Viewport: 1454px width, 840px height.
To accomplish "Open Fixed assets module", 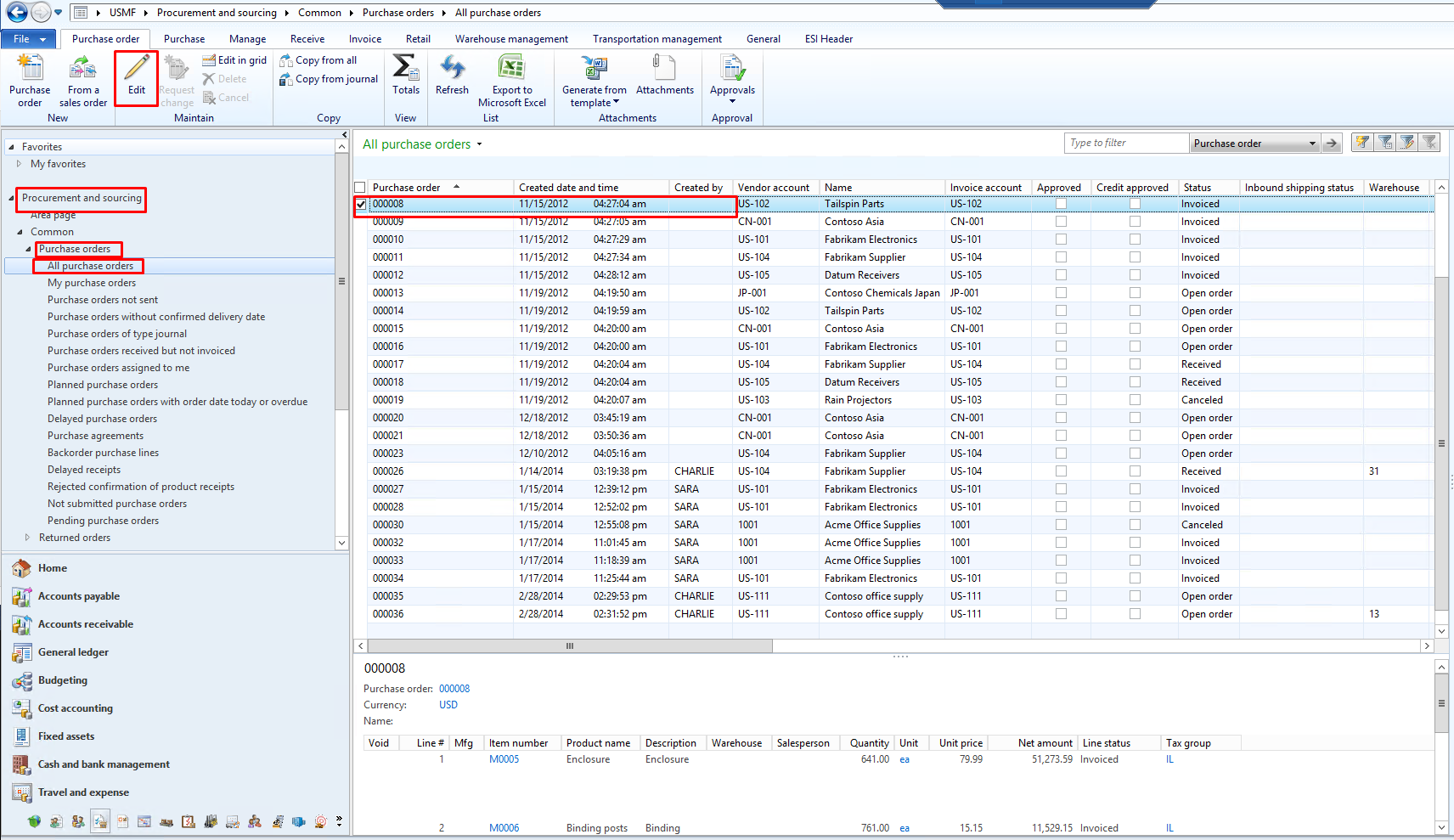I will [66, 736].
